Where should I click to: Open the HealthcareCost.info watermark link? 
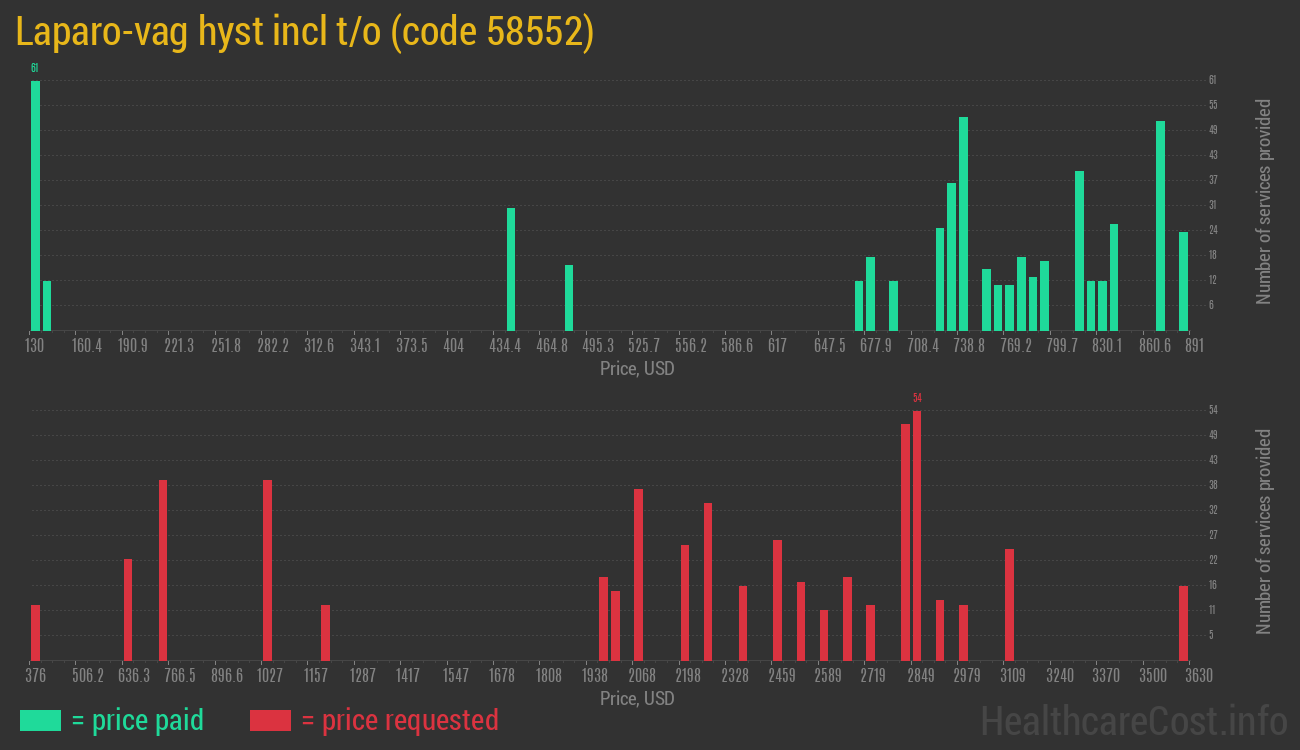click(1133, 720)
